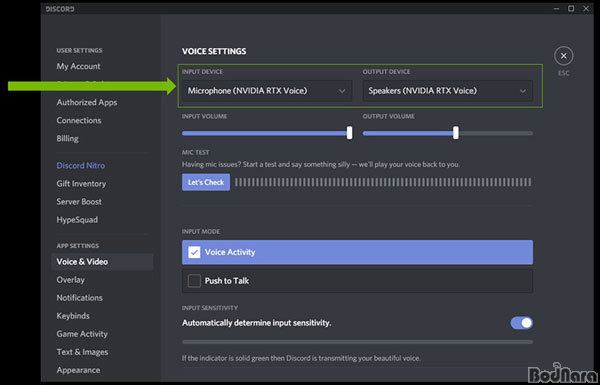
Task: Click the input sensitivity indicator bar
Action: pyautogui.click(x=357, y=342)
